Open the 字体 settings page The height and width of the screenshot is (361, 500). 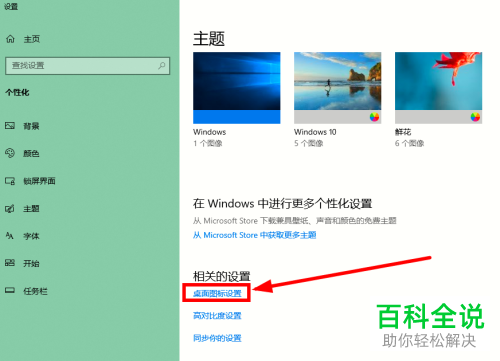tap(31, 236)
